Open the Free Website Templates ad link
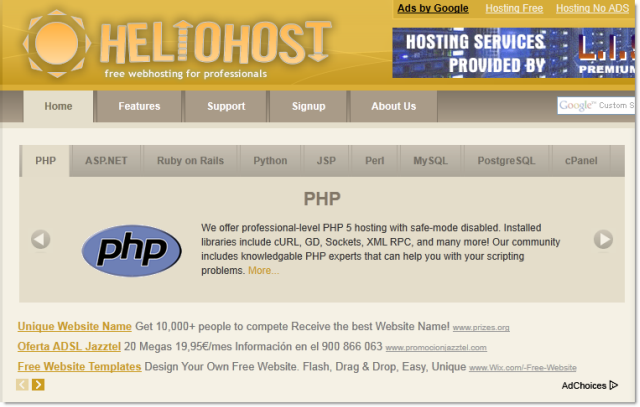This screenshot has height=407, width=640. coord(79,366)
